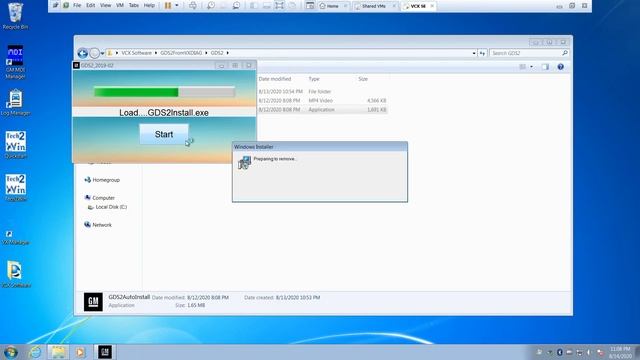
Task: Click the VMware pause/suspend VM icon
Action: 168,6
